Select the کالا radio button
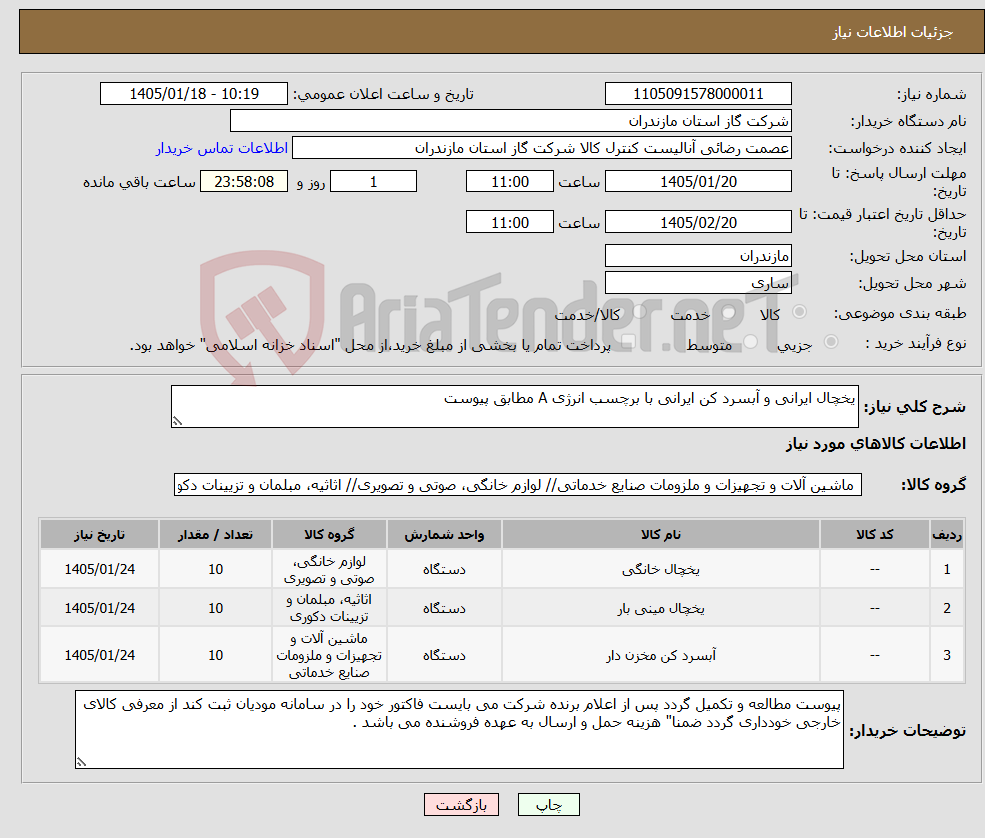The image size is (985, 838). pyautogui.click(x=799, y=312)
